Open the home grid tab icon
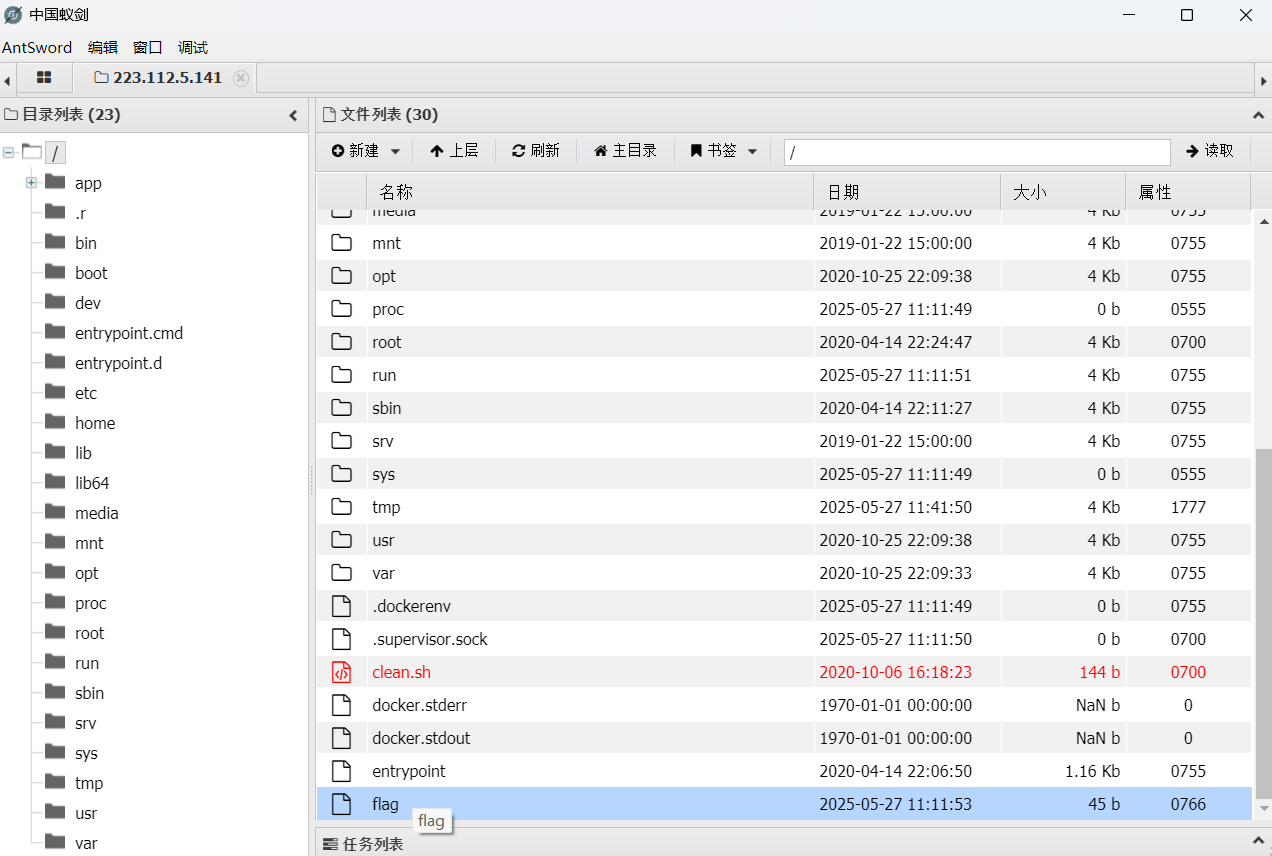Viewport: 1272px width, 856px height. pyautogui.click(x=44, y=78)
